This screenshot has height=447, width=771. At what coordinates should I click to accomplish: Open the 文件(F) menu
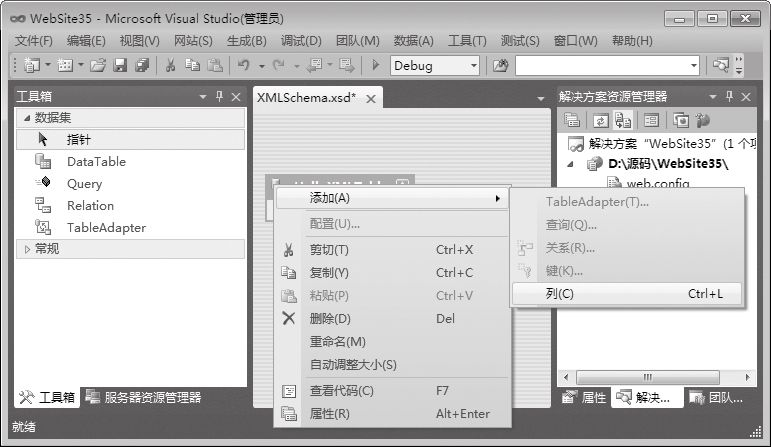(x=33, y=41)
